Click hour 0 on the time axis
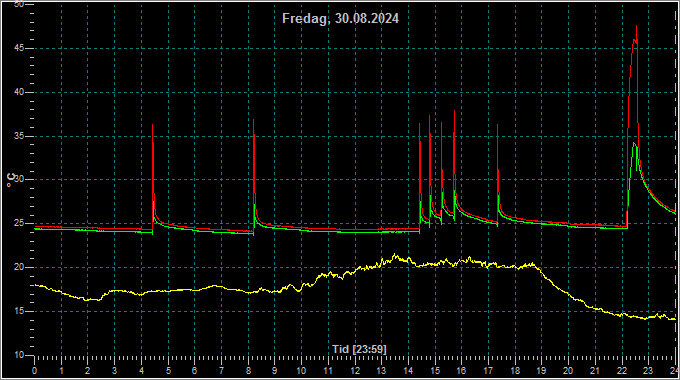 [x=35, y=371]
